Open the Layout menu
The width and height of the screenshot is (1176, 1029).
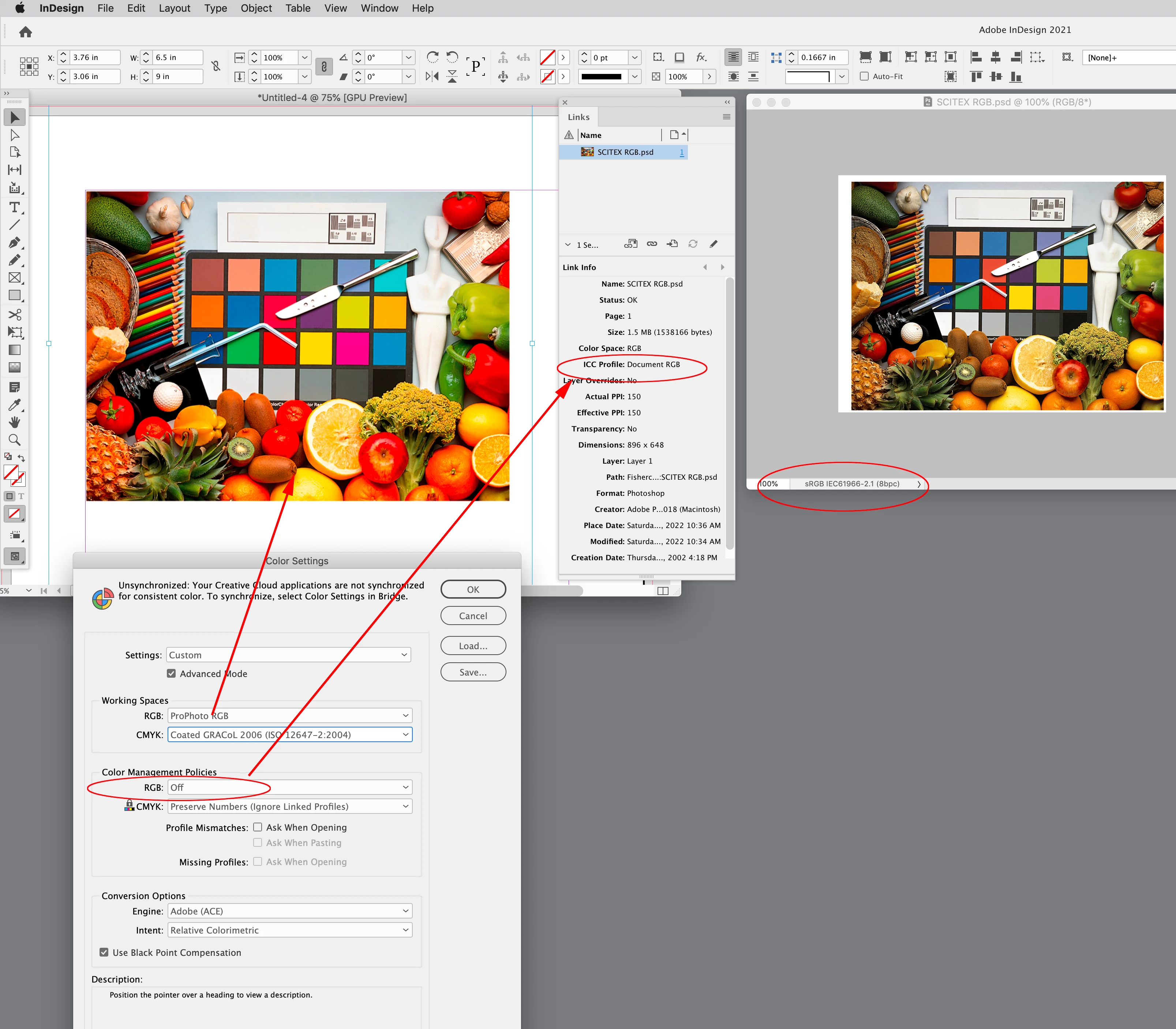click(174, 8)
